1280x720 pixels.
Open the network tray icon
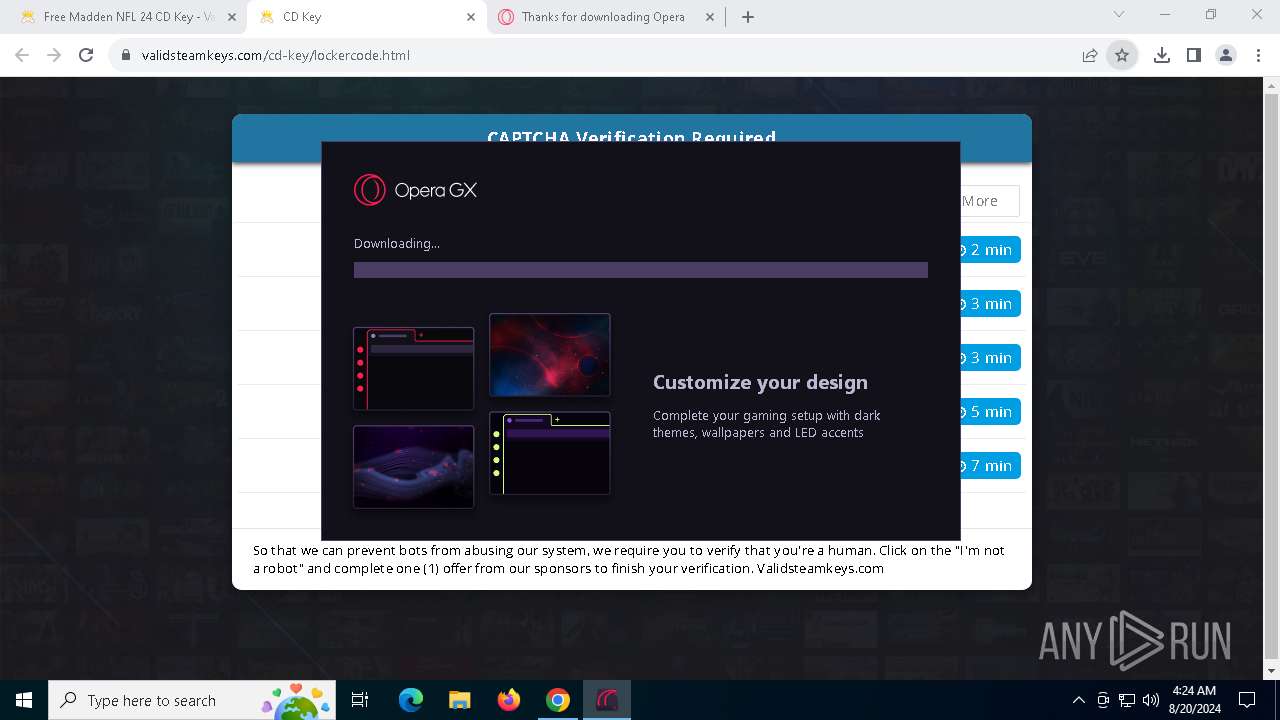pos(1127,700)
